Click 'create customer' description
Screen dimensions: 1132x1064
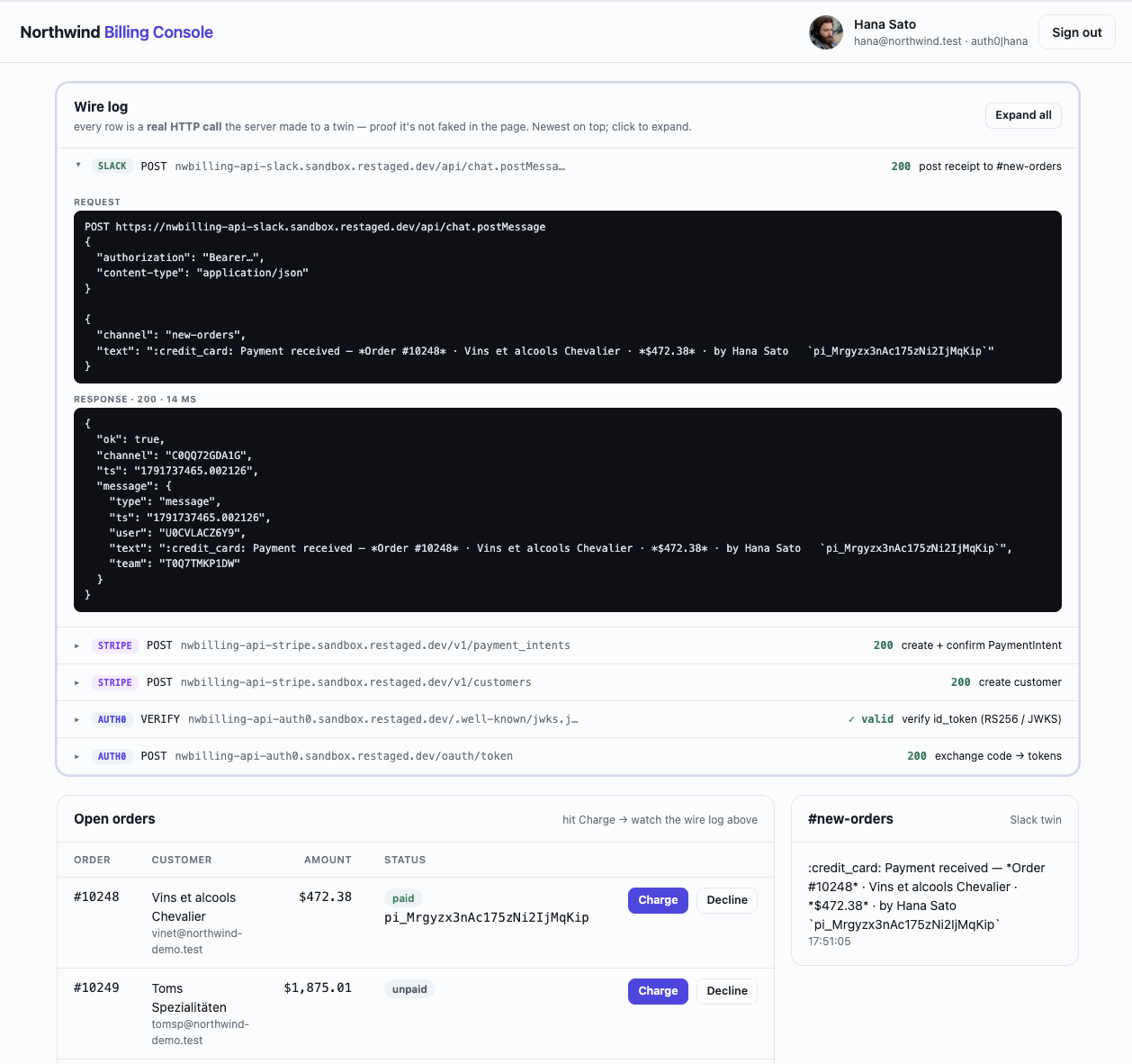coord(1020,682)
